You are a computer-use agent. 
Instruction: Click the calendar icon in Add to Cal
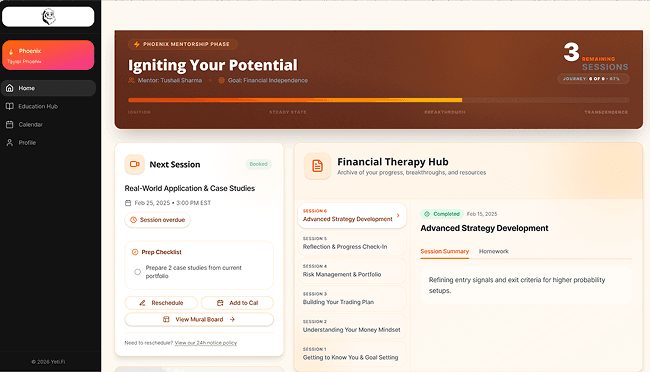pyautogui.click(x=220, y=303)
